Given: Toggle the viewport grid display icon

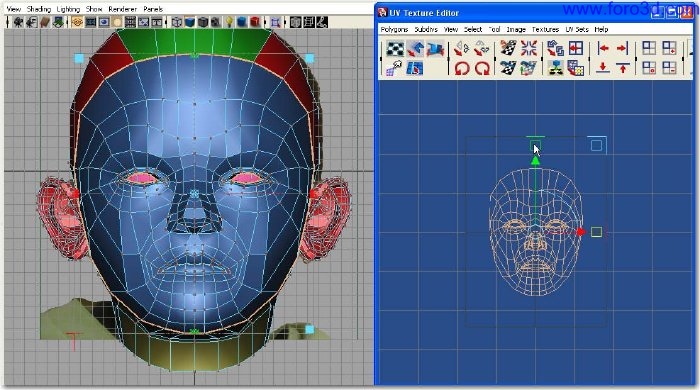Looking at the screenshot, I should [x=77, y=22].
